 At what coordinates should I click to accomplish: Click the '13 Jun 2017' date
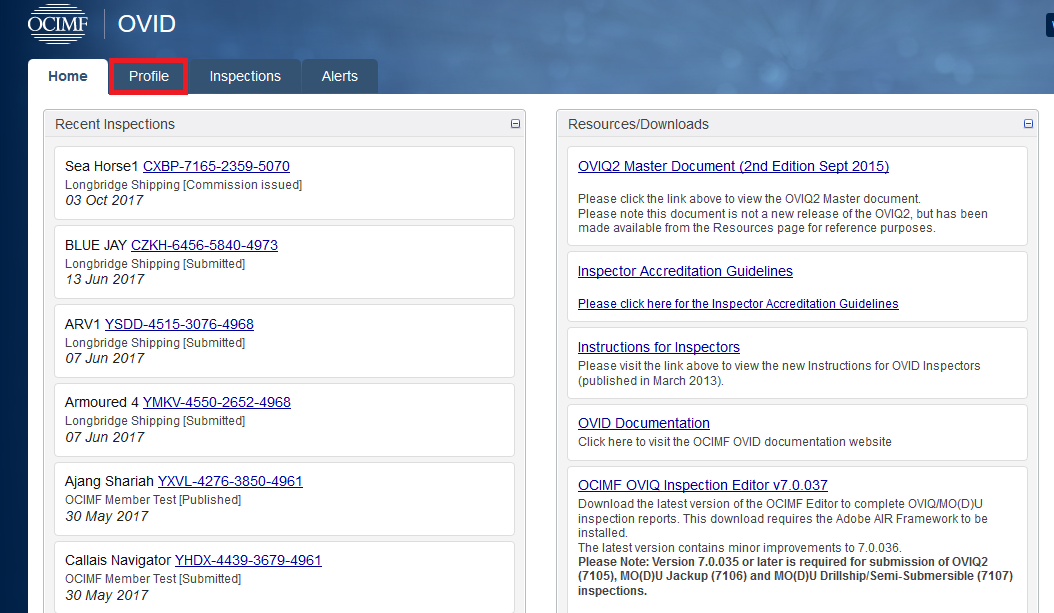pos(105,280)
